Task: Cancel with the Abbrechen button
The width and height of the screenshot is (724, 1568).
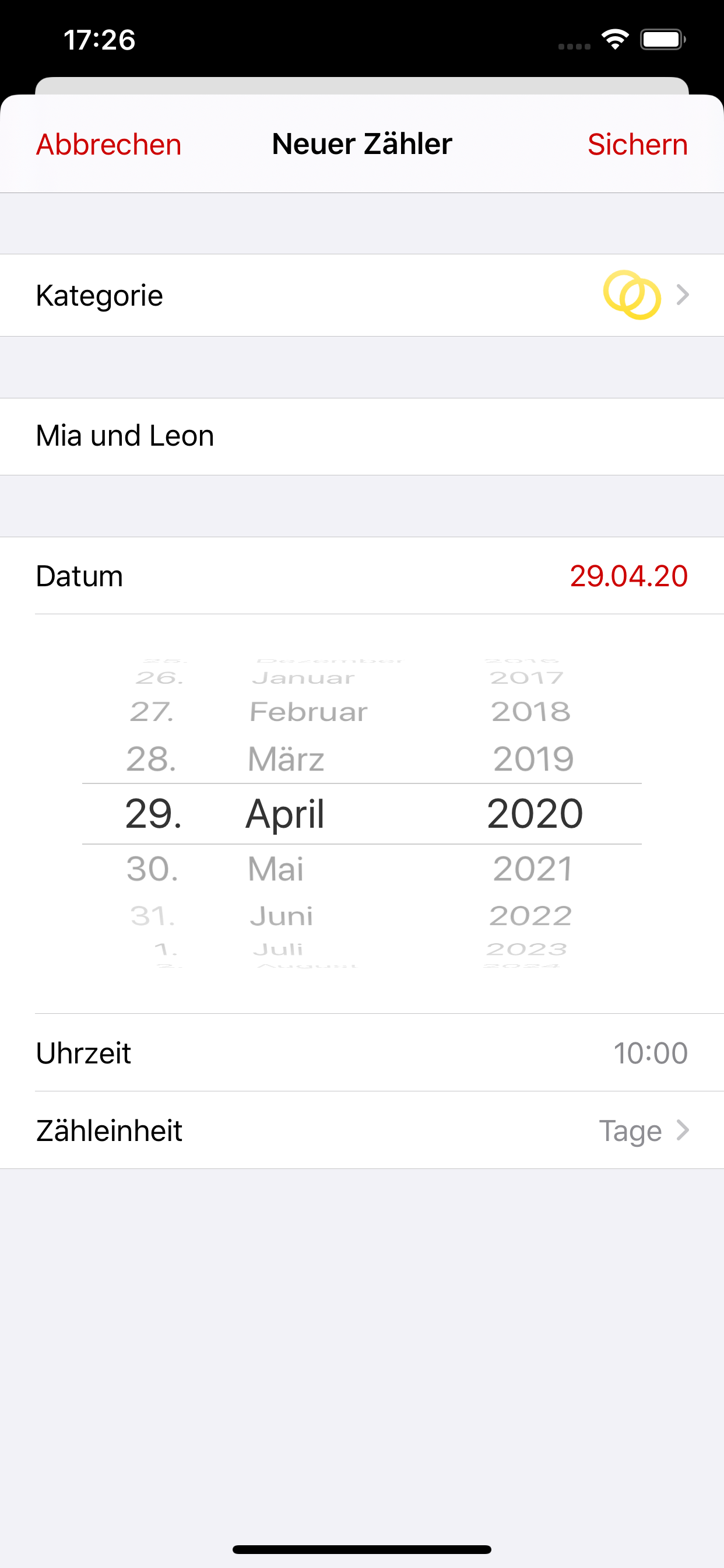Action: click(109, 145)
